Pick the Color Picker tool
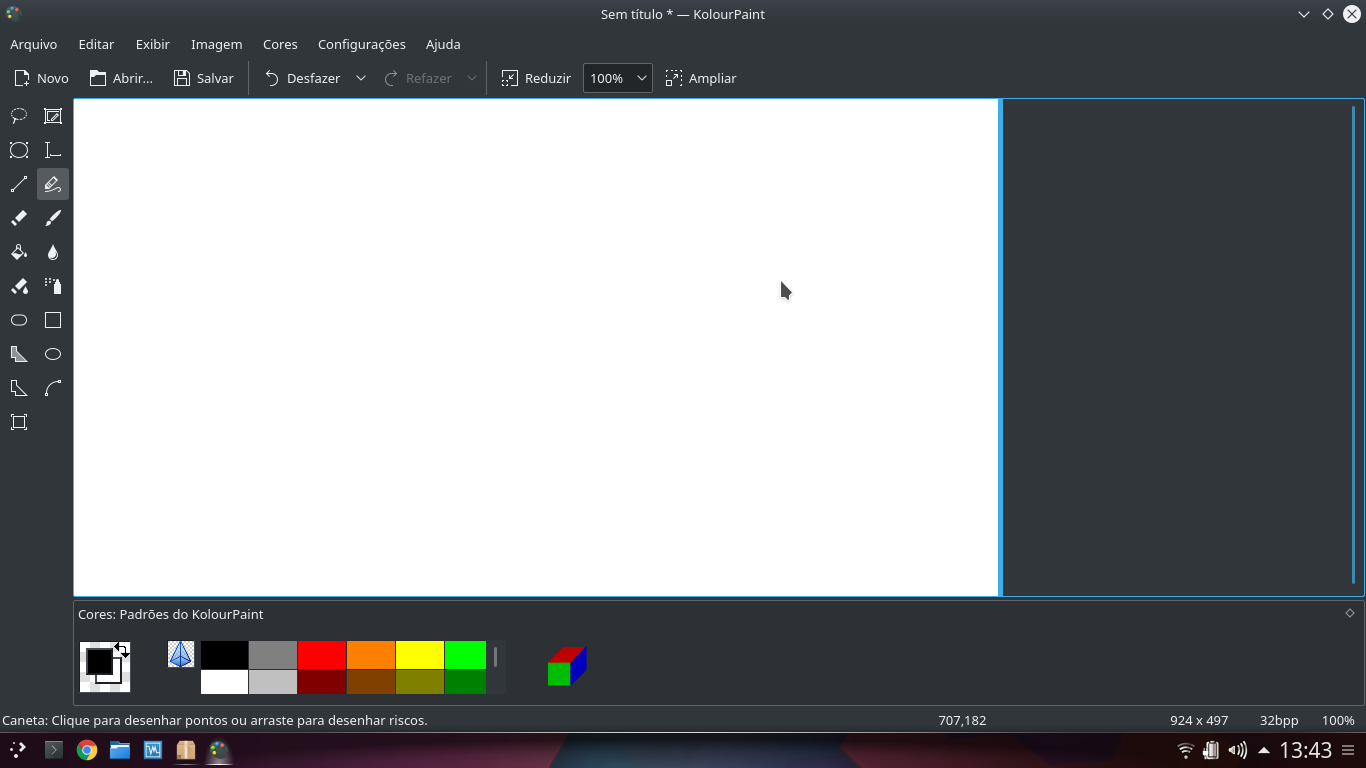The image size is (1366, 768). [52, 252]
